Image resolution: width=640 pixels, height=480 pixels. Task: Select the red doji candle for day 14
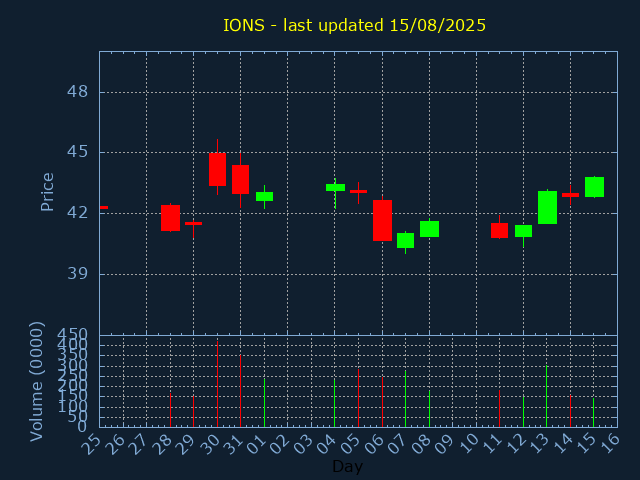tap(570, 195)
